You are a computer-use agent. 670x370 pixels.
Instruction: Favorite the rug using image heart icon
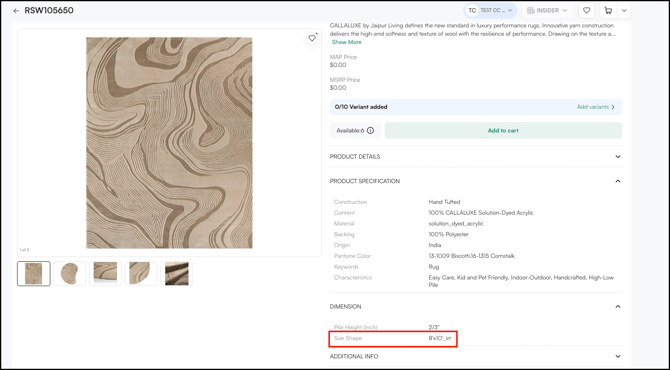(x=312, y=38)
